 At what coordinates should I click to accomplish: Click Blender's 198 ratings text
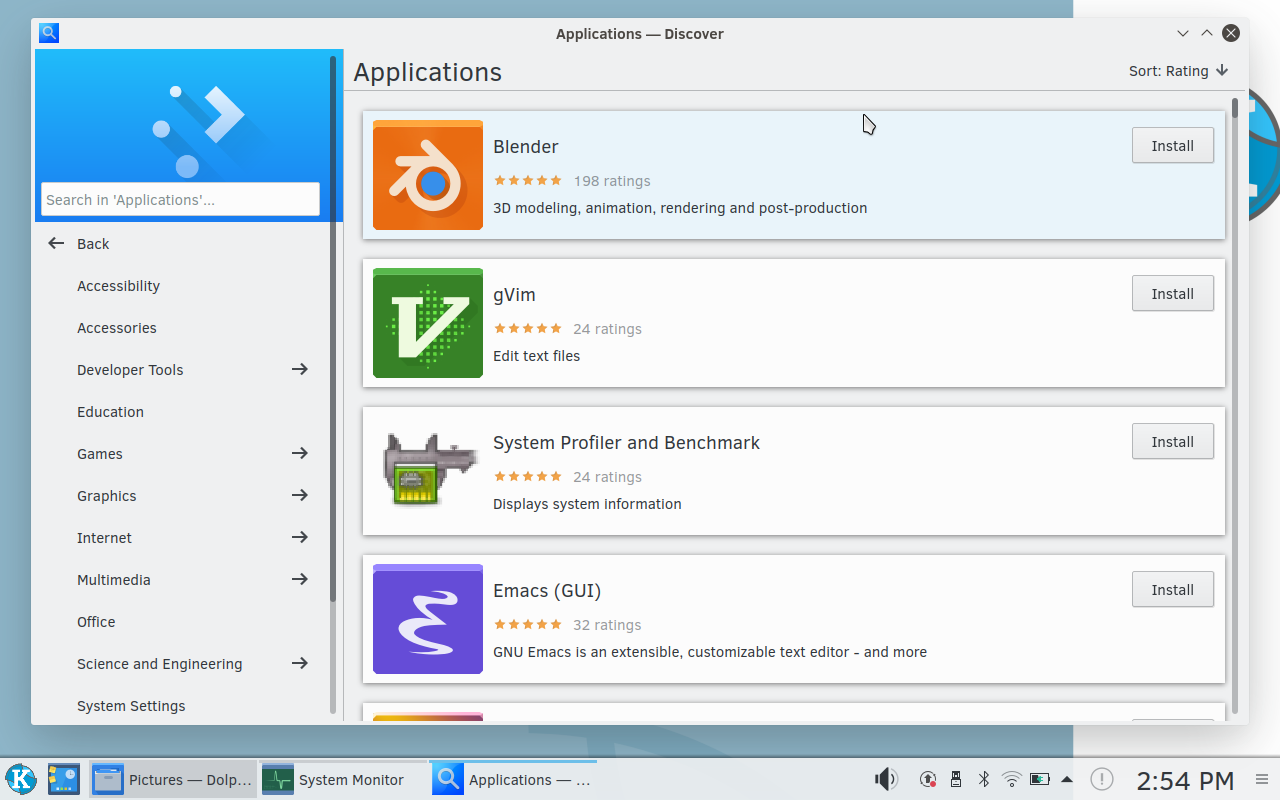(612, 181)
